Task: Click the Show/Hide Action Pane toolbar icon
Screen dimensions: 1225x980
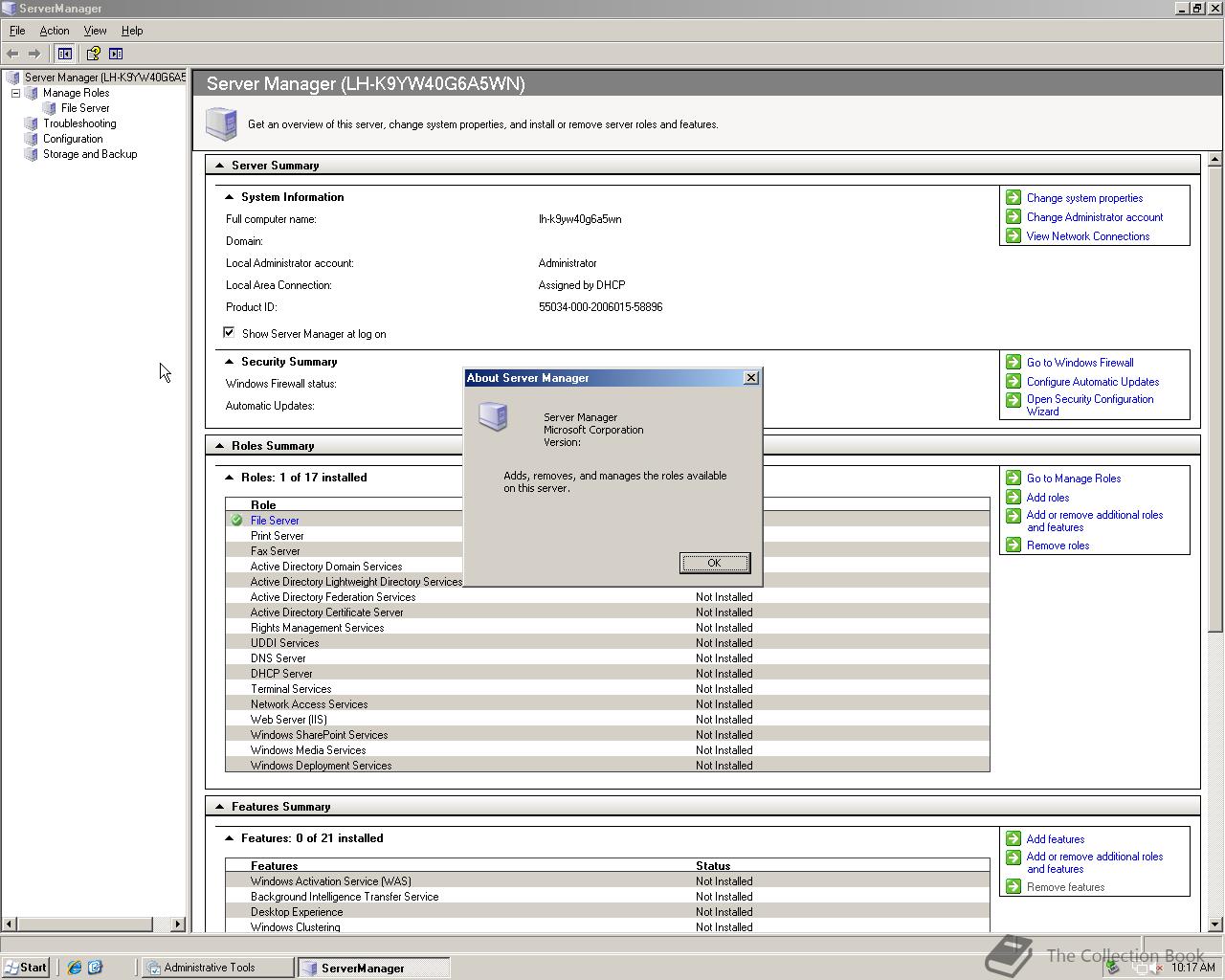Action: pyautogui.click(x=116, y=54)
